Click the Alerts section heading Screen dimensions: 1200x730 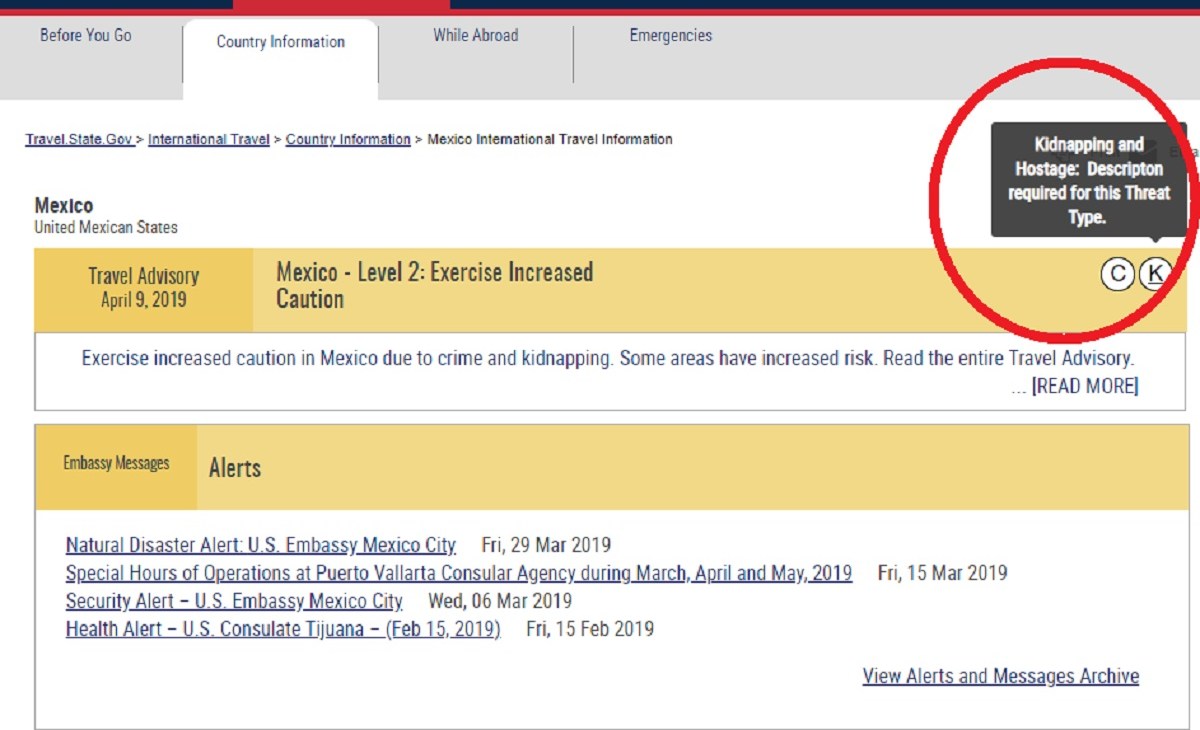point(235,469)
